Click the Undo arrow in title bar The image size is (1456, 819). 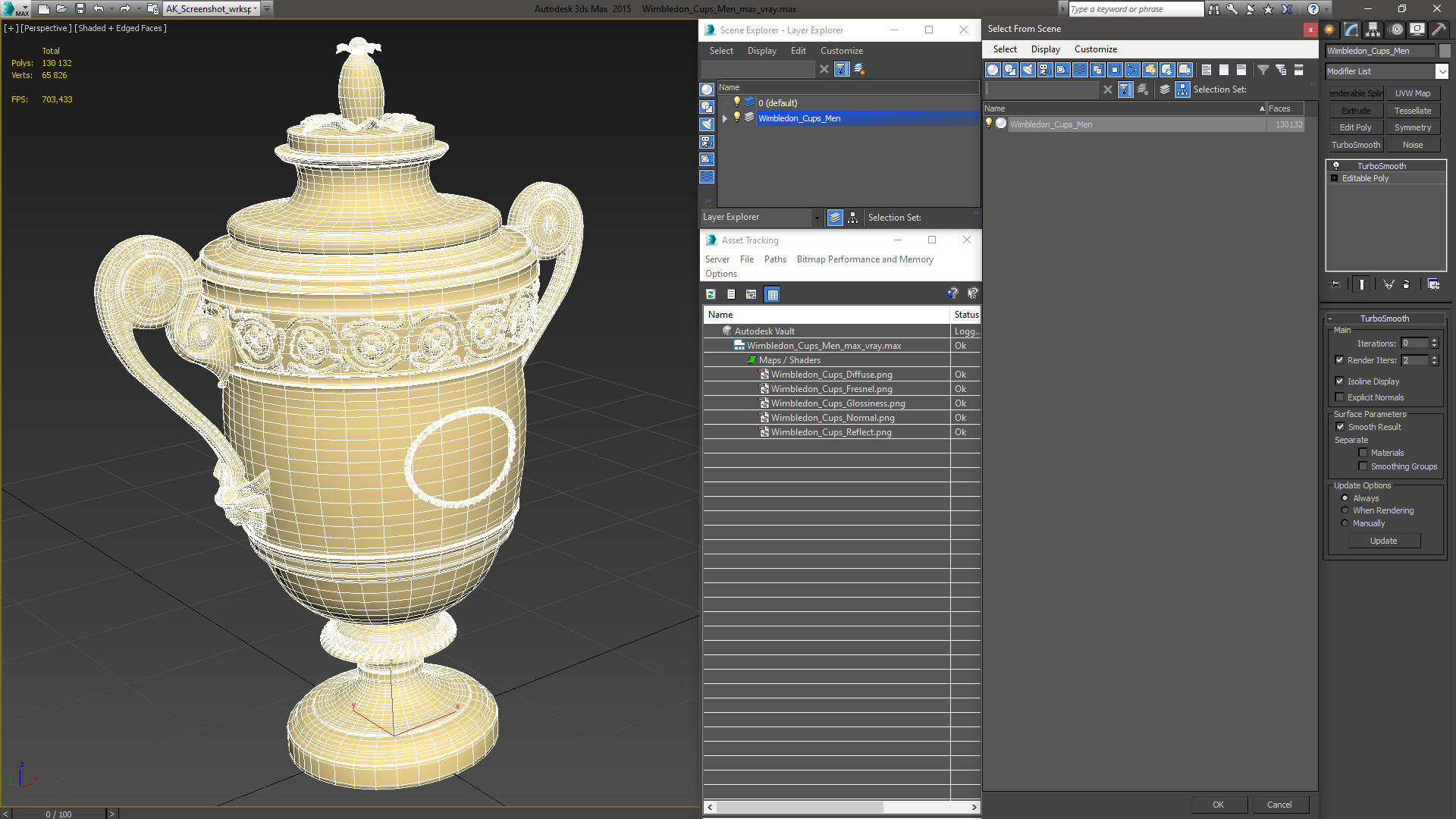99,9
